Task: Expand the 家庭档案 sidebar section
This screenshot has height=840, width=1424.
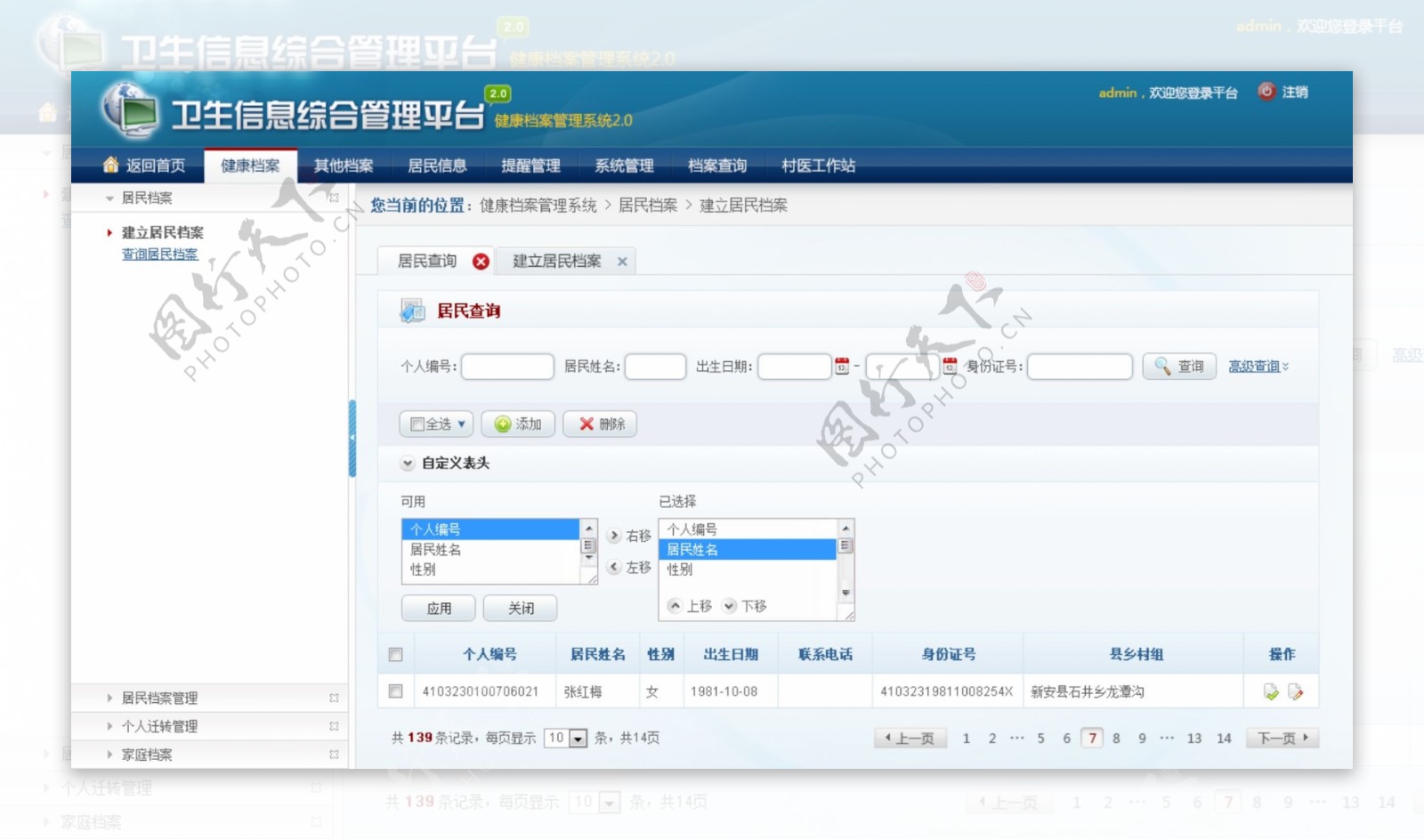Action: 109,755
